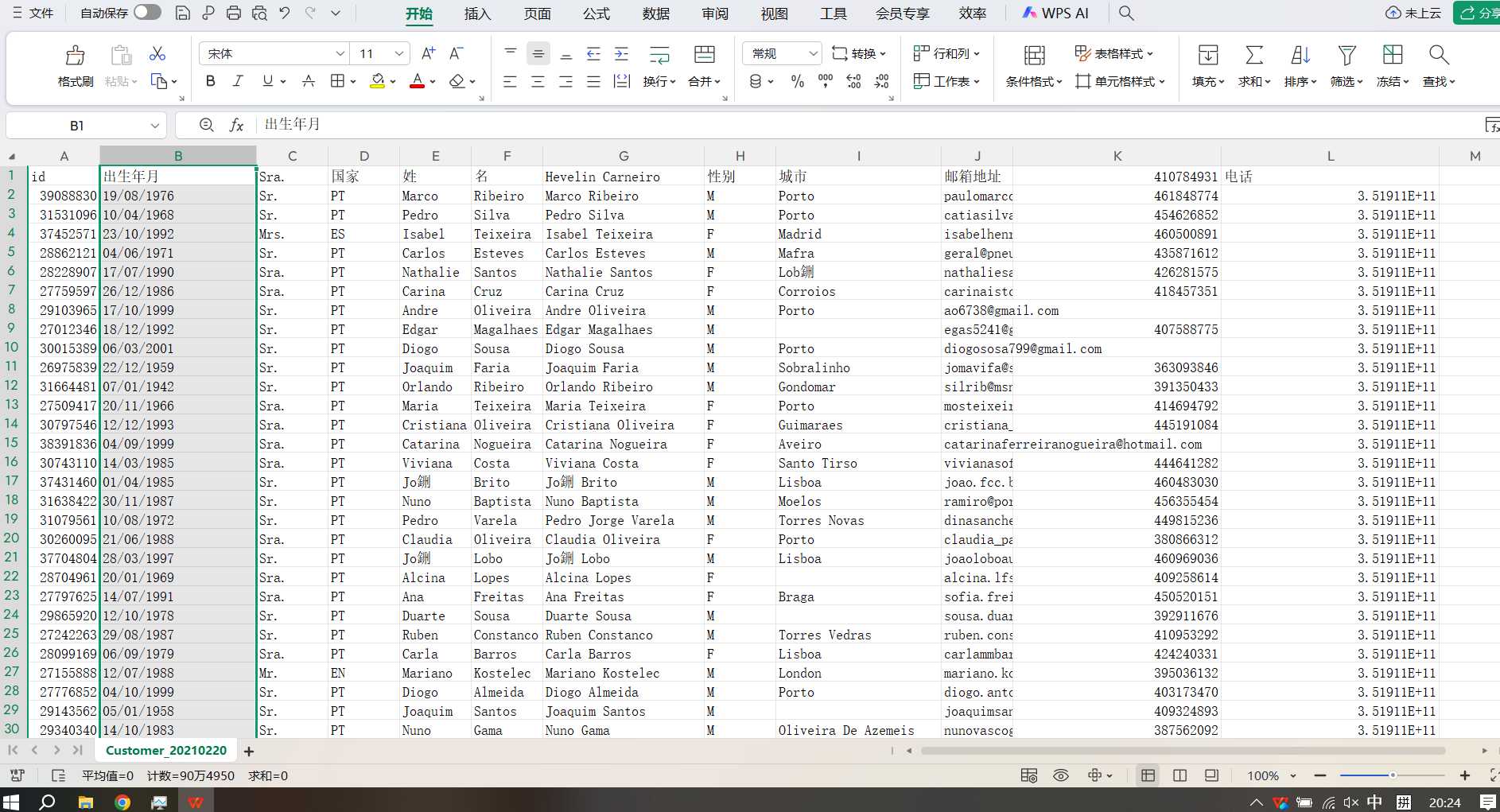Open the 公式 (Formulas) tab
Image resolution: width=1500 pixels, height=812 pixels.
[x=596, y=14]
